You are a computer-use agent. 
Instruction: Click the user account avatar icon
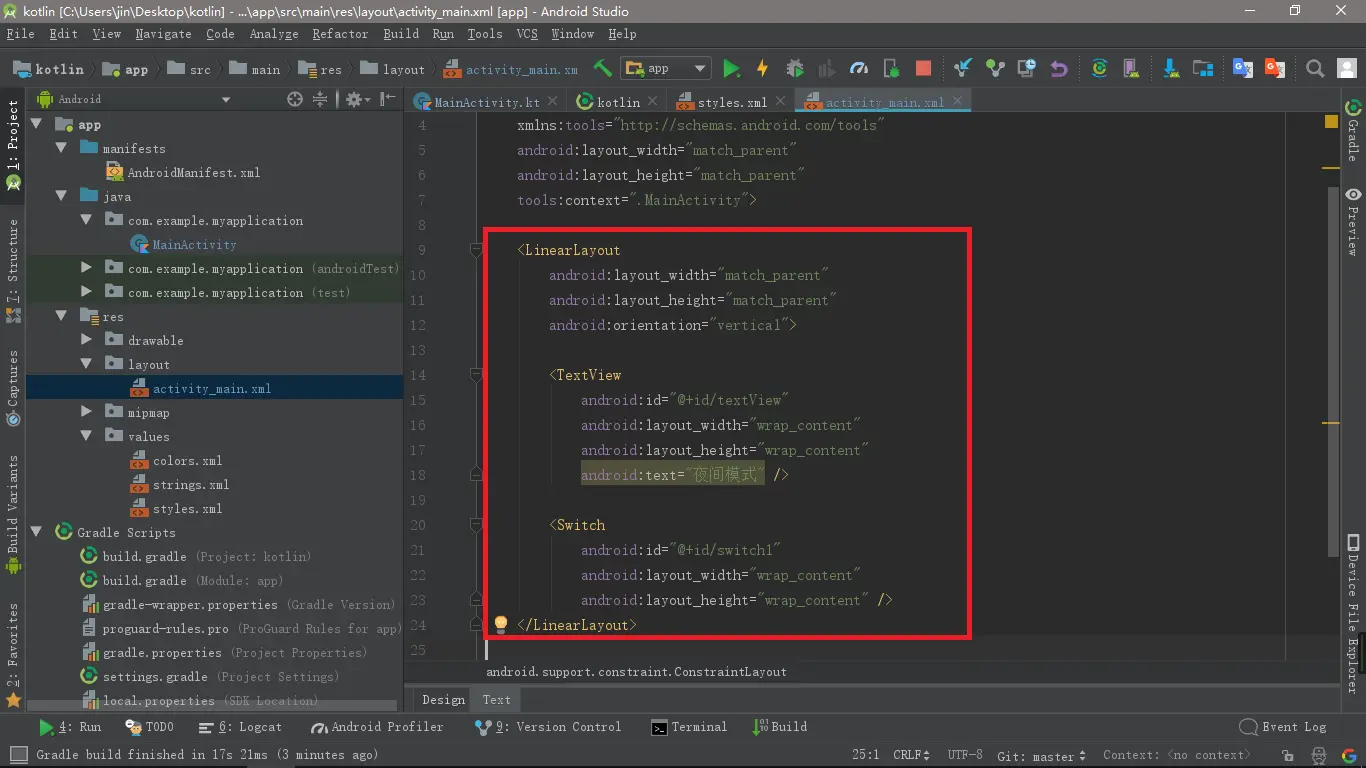tap(1346, 68)
